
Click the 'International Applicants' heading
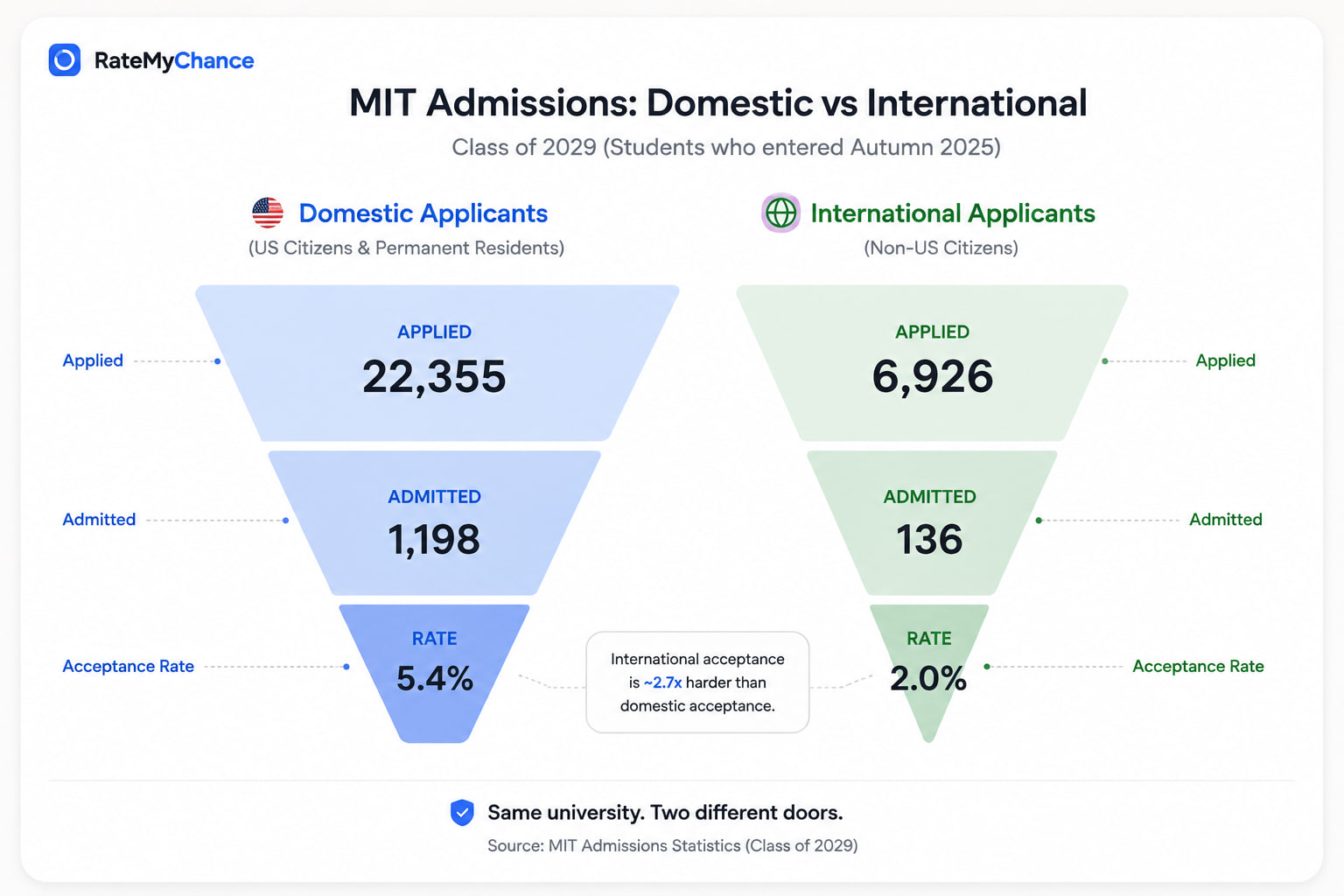[x=953, y=213]
